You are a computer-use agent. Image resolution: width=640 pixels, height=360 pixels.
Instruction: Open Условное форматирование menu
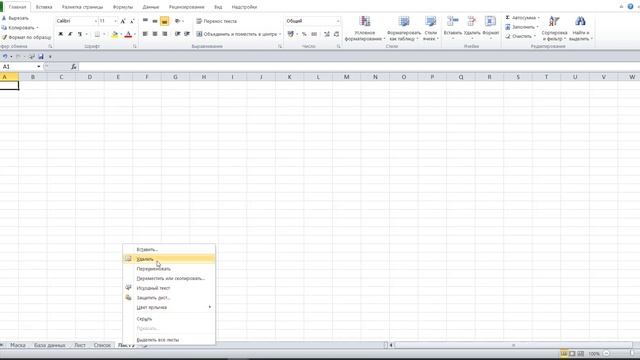(365, 28)
